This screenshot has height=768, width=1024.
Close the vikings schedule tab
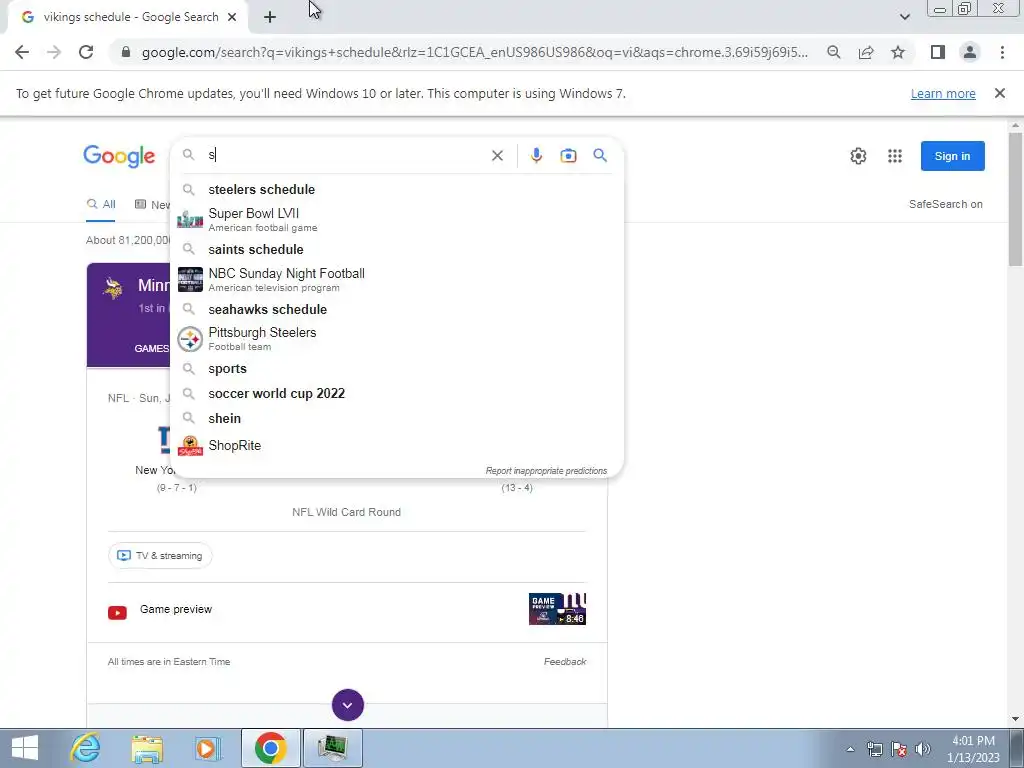point(232,17)
